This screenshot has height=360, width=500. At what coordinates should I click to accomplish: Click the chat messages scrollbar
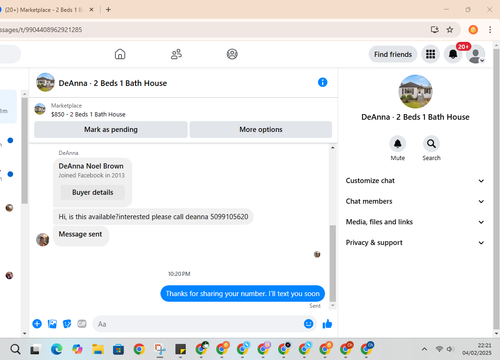333,263
